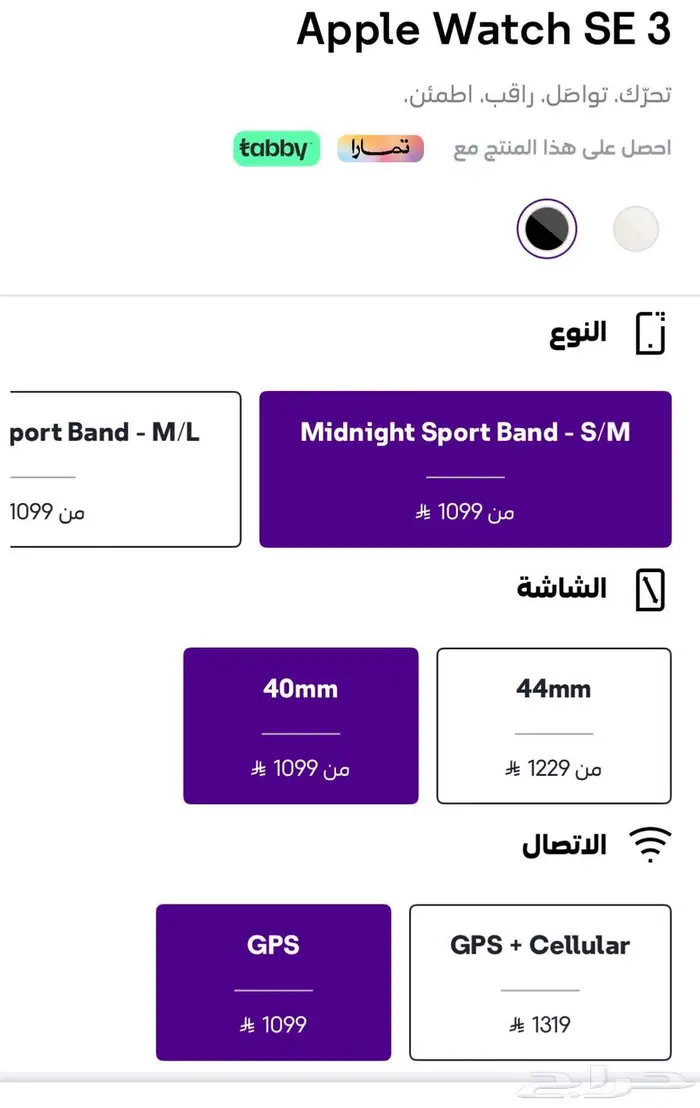Screen dimensions: 700x1108
Task: Click the من 1229 price on 44mm card
Action: [x=553, y=768]
